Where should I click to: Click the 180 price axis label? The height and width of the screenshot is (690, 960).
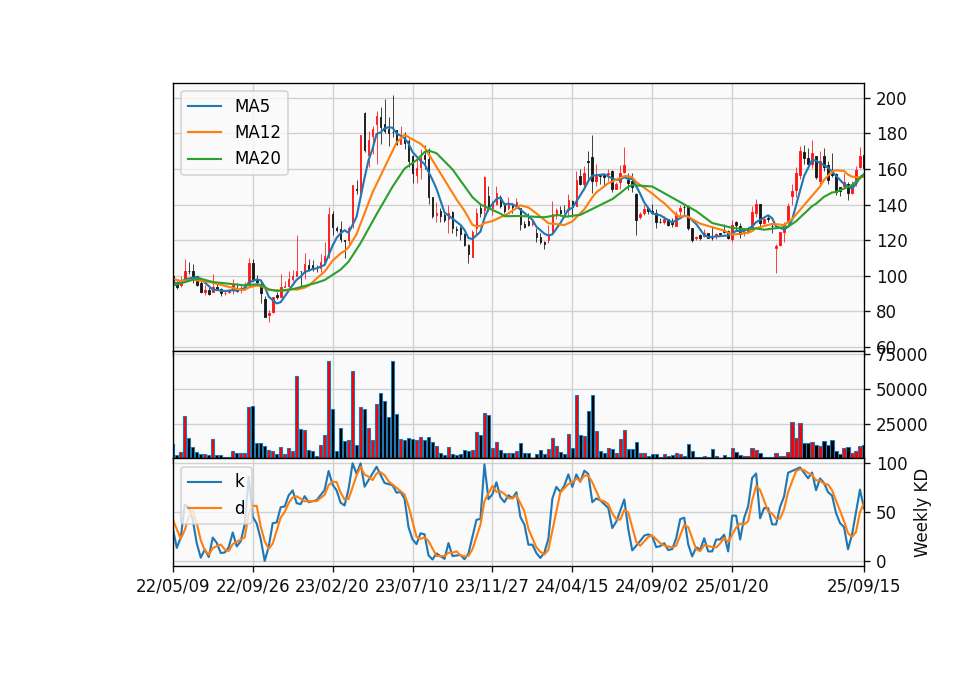(x=891, y=134)
